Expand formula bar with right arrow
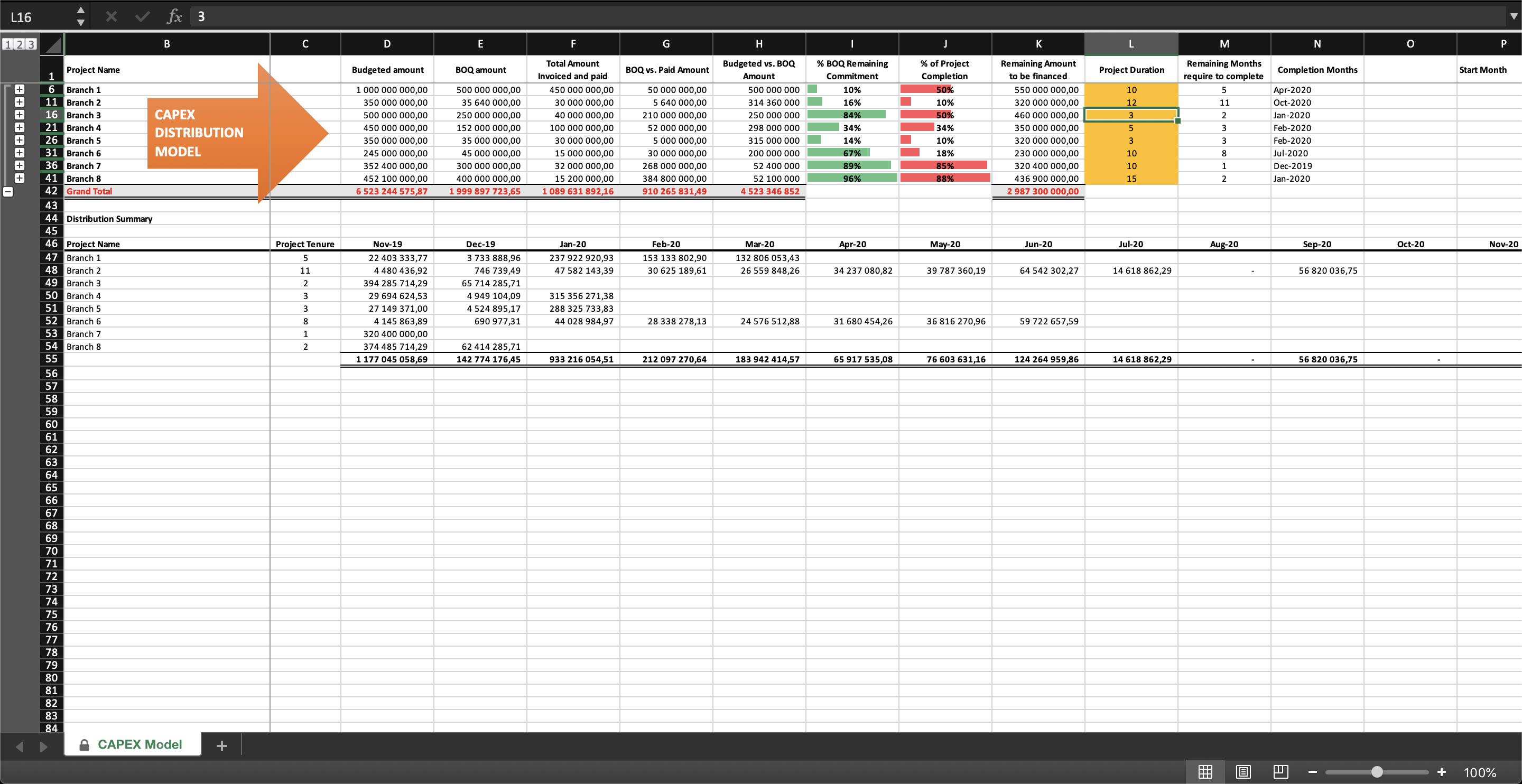Viewport: 1522px width, 784px height. pyautogui.click(x=1513, y=16)
